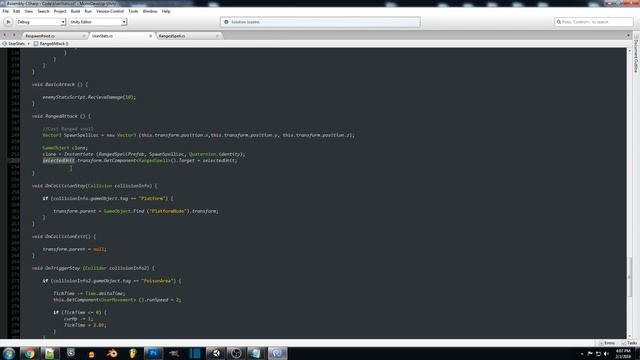Open the Edit menu
The height and width of the screenshot is (360, 640).
coord(17,11)
